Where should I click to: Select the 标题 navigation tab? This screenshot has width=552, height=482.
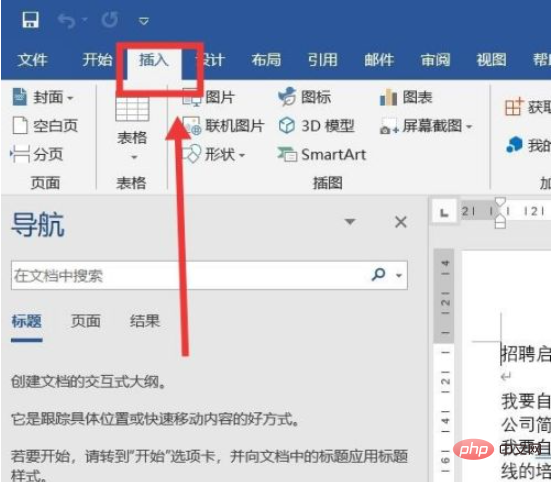27,321
